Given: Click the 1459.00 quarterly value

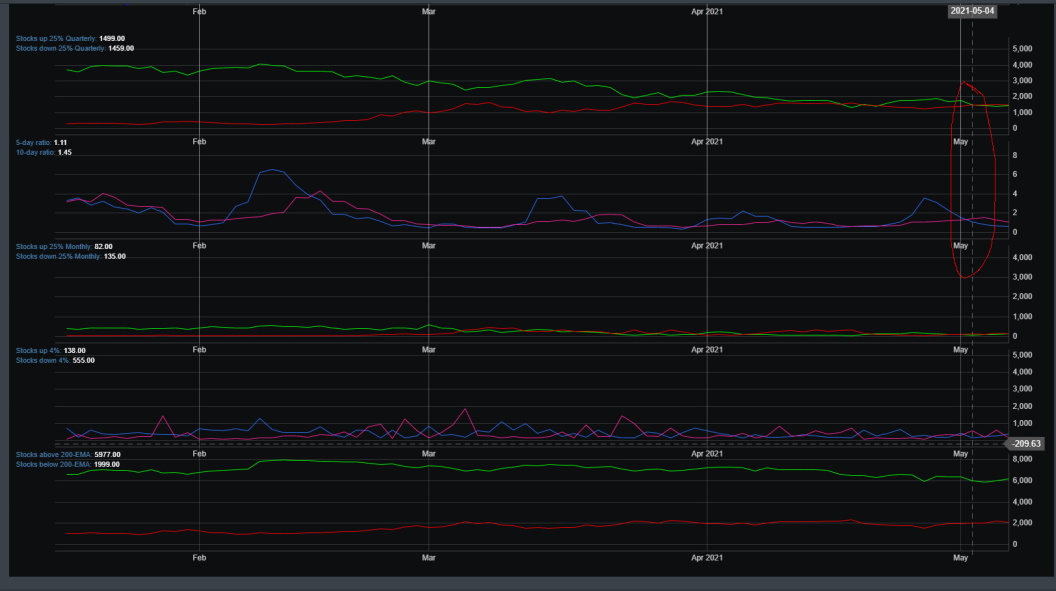Looking at the screenshot, I should [121, 48].
